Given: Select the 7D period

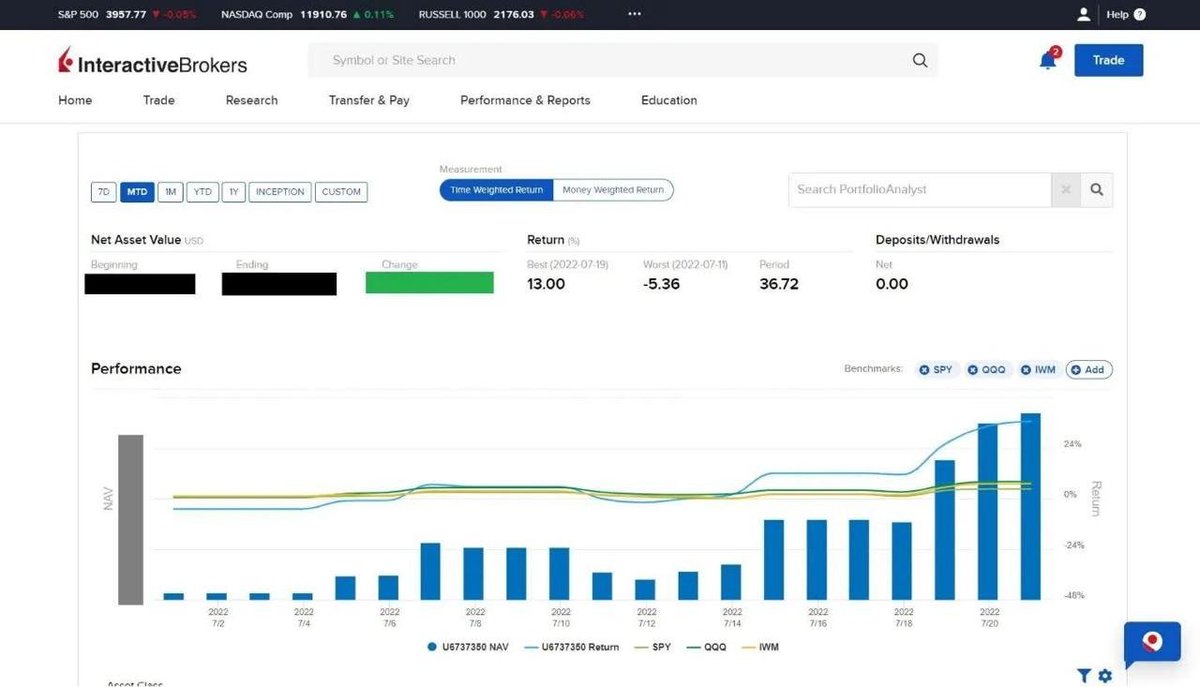Looking at the screenshot, I should click(x=104, y=192).
